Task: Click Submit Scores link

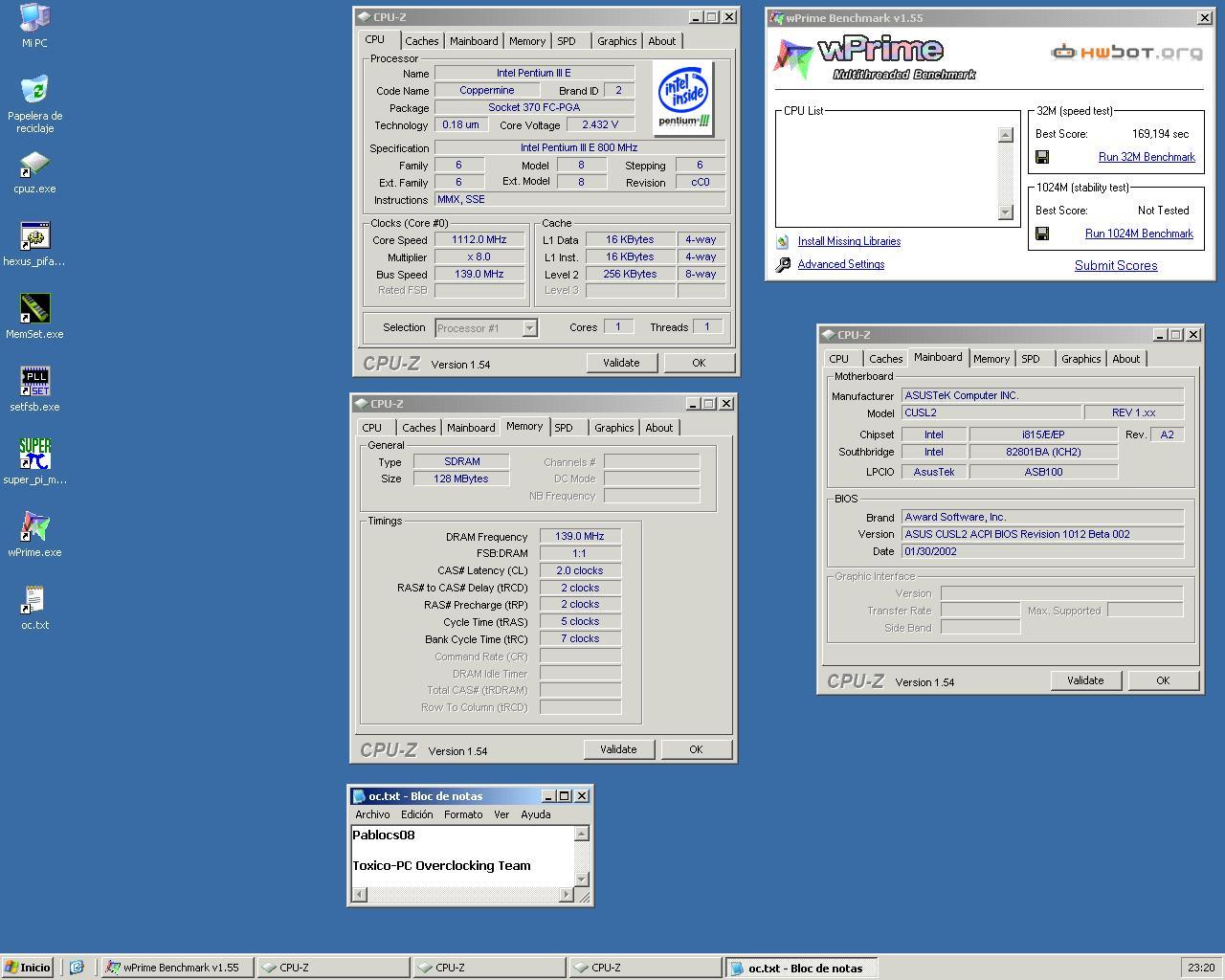Action: tap(1116, 266)
